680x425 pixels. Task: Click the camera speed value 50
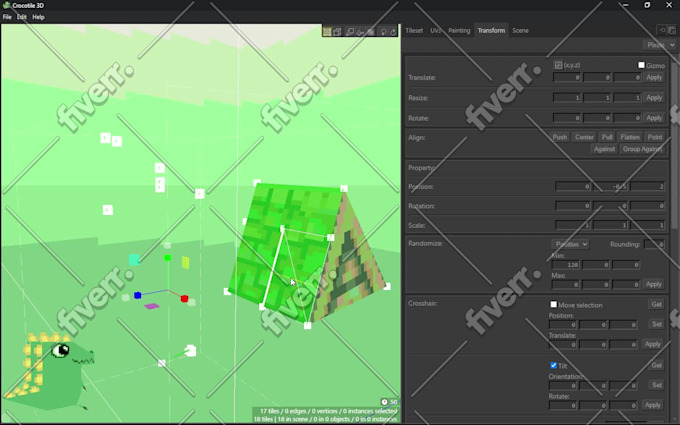pos(393,402)
